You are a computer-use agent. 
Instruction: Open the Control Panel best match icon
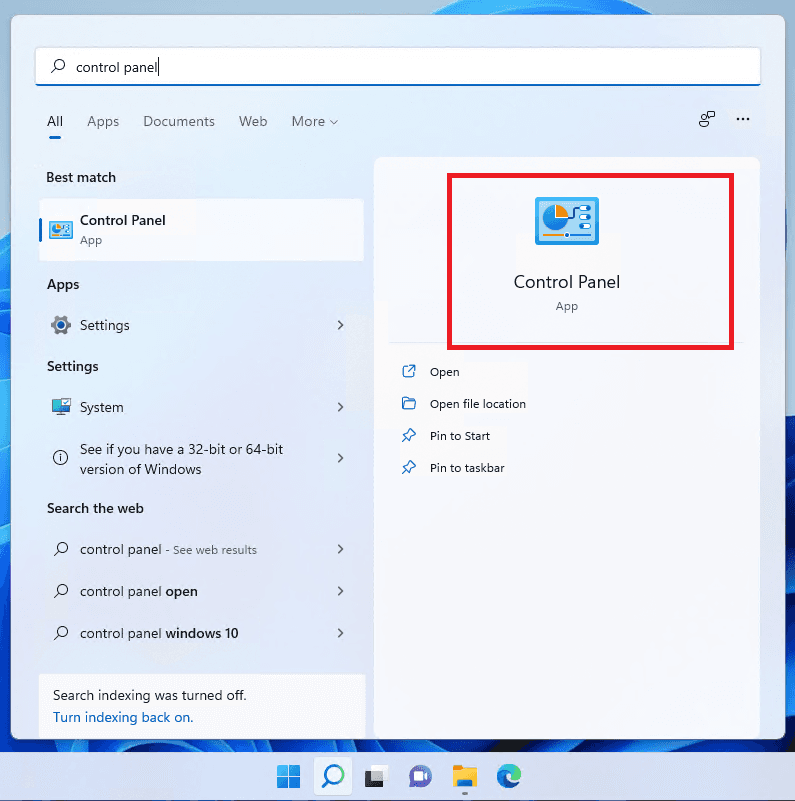pyautogui.click(x=61, y=230)
